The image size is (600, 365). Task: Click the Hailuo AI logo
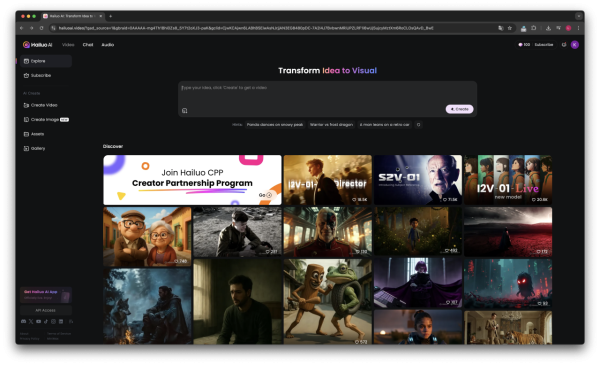pos(38,45)
